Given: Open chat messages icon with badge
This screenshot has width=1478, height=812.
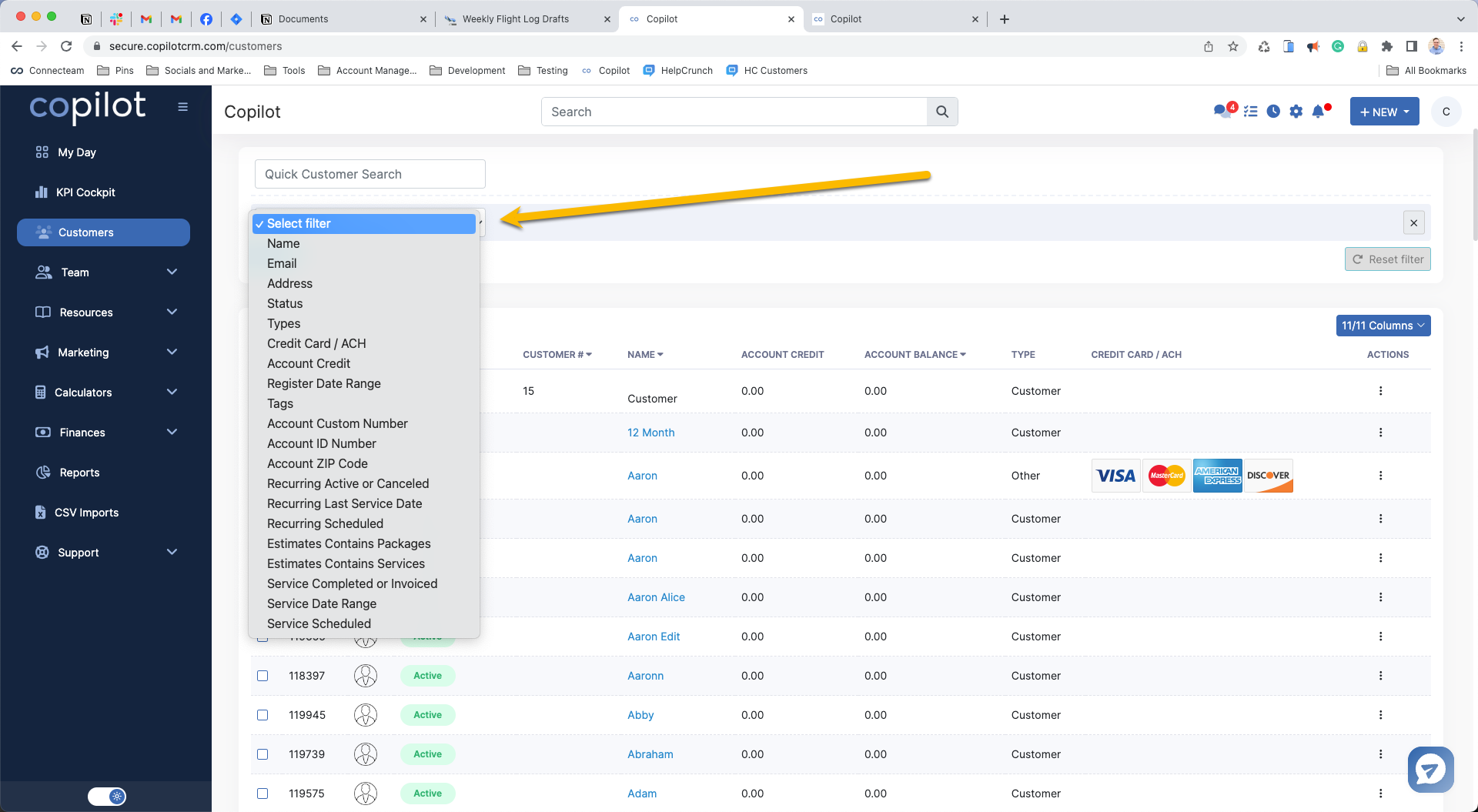Looking at the screenshot, I should [1224, 111].
